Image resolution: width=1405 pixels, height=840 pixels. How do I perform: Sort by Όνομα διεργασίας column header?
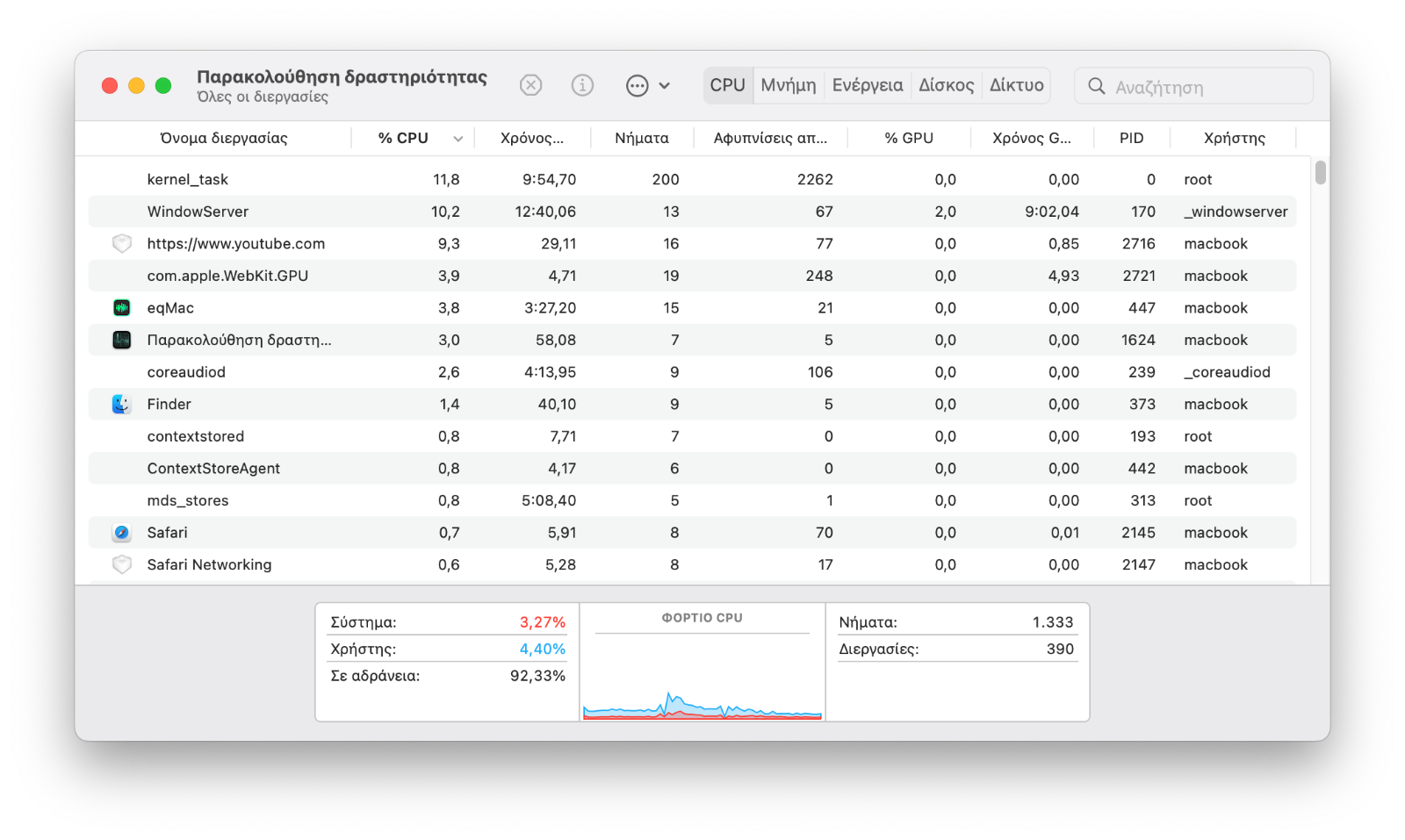(x=223, y=138)
